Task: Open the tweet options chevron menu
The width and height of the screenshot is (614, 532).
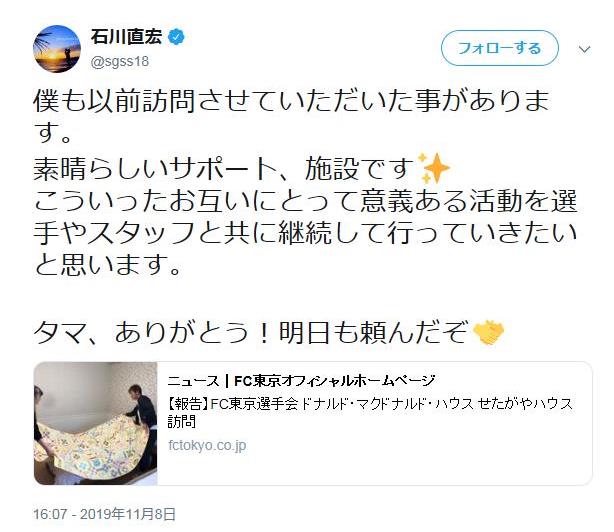Action: tap(584, 49)
